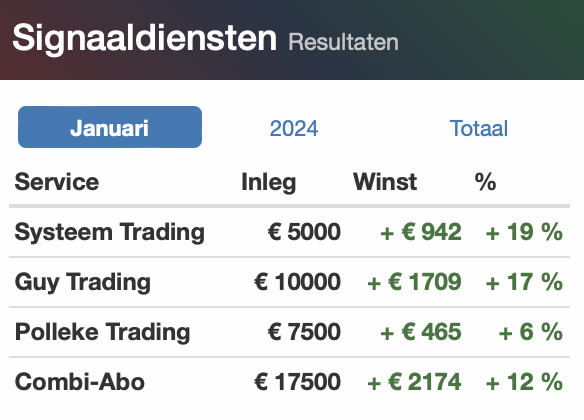Image resolution: width=584 pixels, height=420 pixels.
Task: Click the Resultaten subtitle text
Action: pos(343,42)
